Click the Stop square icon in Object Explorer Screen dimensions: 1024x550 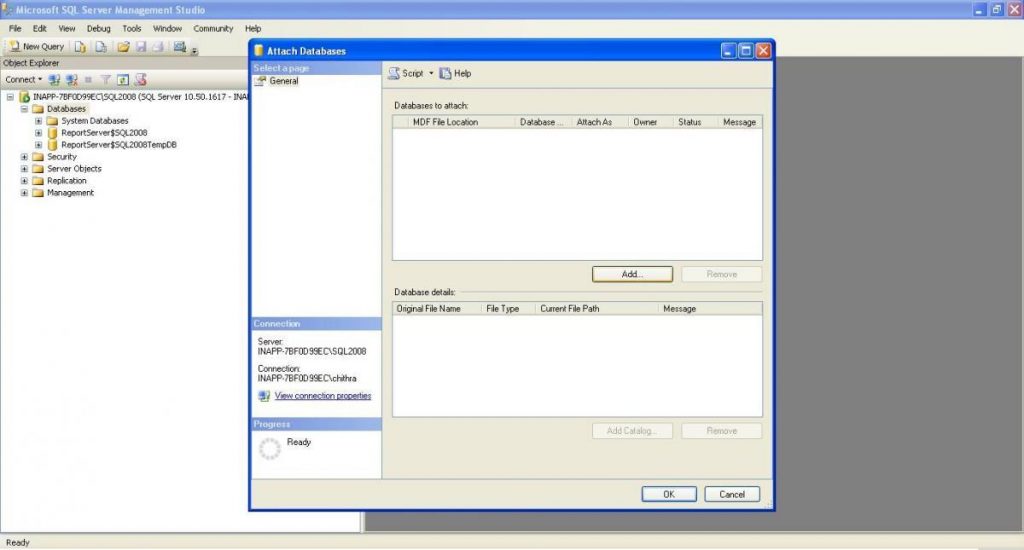click(x=88, y=80)
